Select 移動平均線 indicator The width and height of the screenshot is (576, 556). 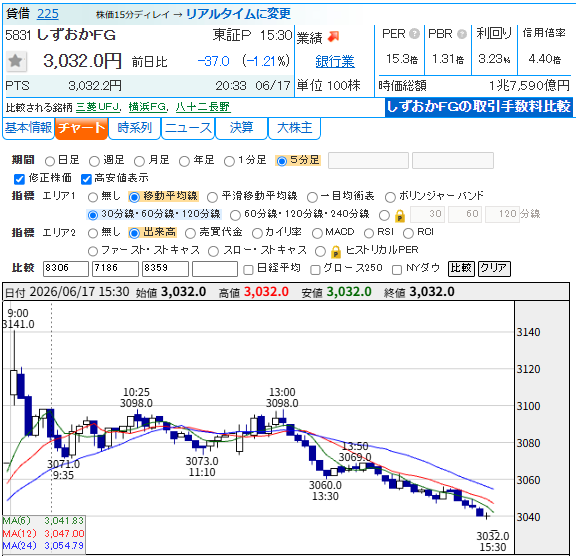tap(134, 197)
